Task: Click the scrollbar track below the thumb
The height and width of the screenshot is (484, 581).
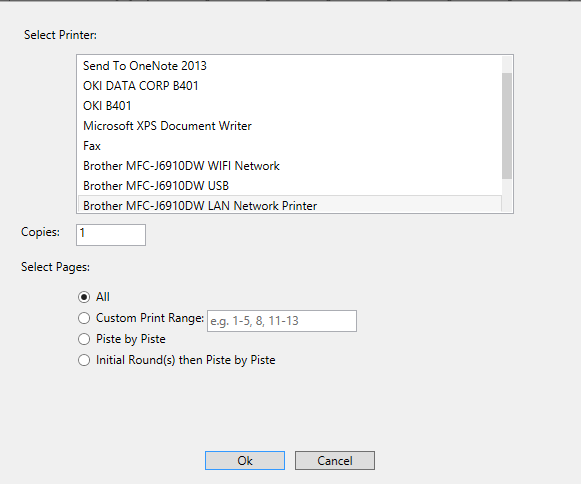Action: pos(507,195)
